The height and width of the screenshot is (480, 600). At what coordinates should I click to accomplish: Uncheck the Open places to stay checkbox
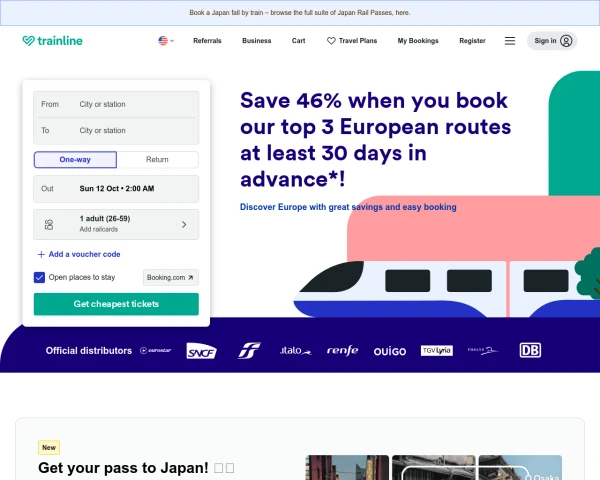(x=39, y=277)
